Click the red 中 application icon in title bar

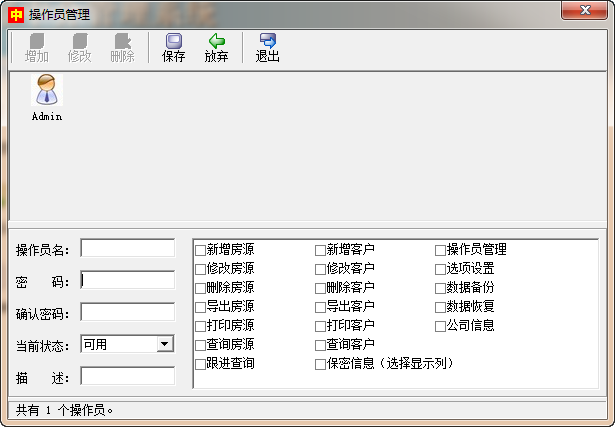[16, 15]
